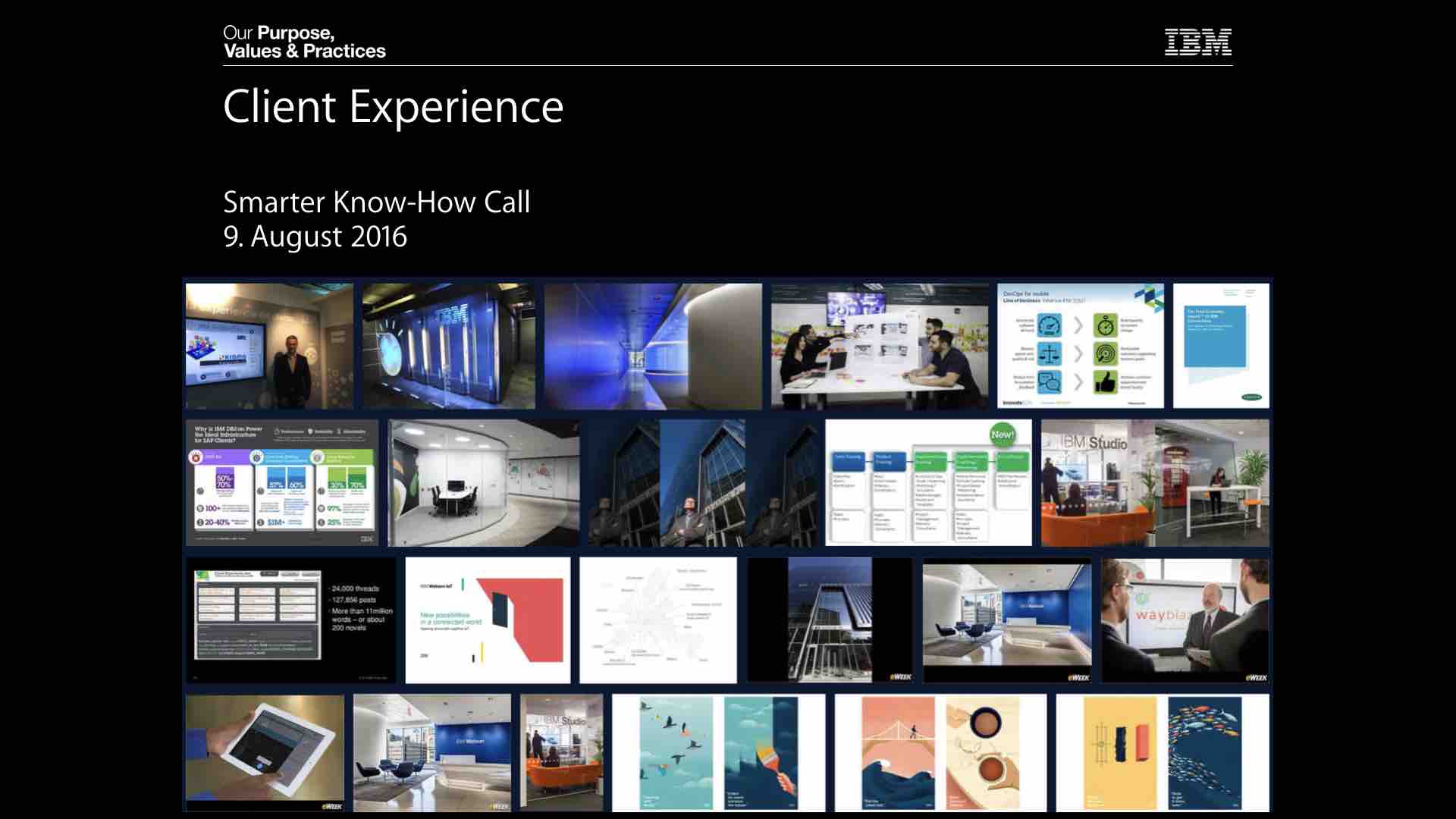Click the IBM logo in the header
This screenshot has width=1456, height=819.
click(1197, 42)
